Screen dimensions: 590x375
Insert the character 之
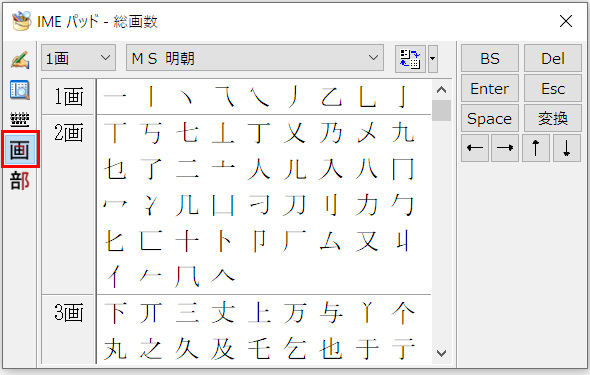(x=151, y=349)
